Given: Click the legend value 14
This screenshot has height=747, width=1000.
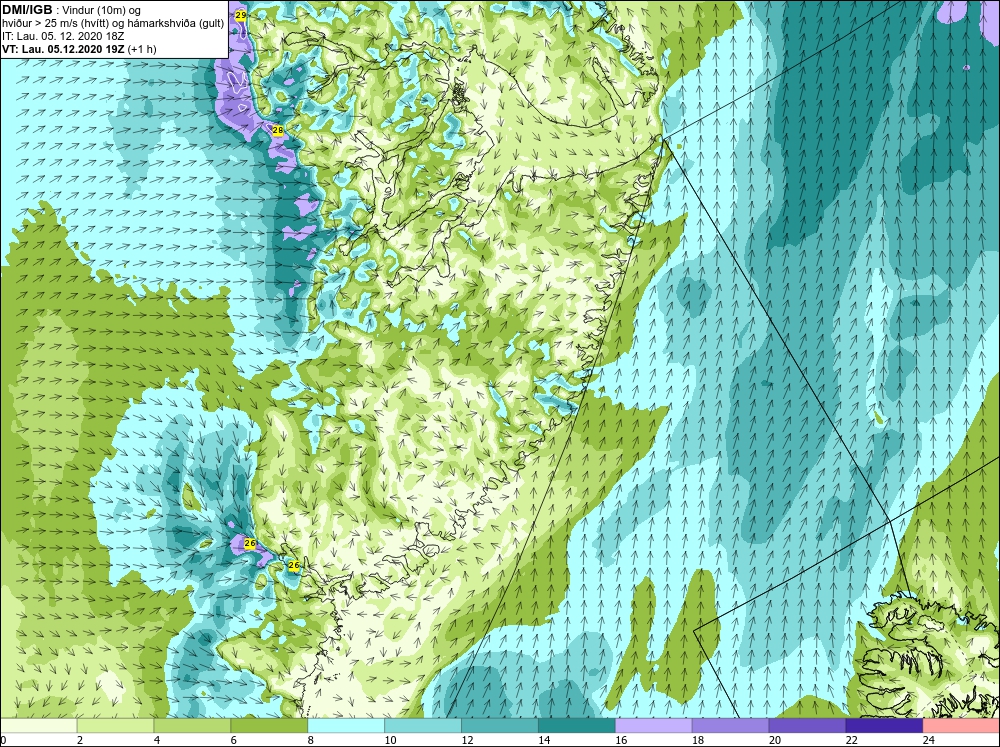Looking at the screenshot, I should 543,740.
